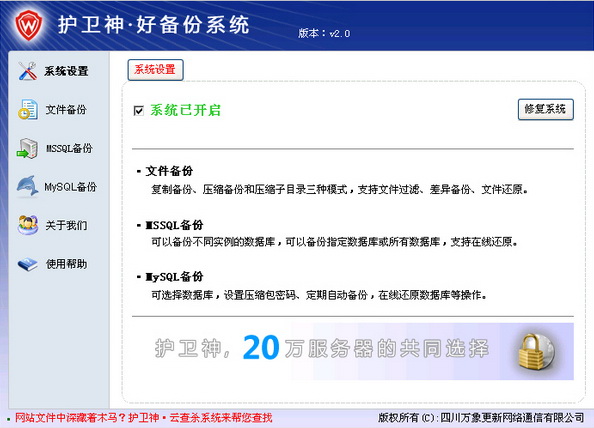Click the MySQL备份 dolphin icon
The image size is (594, 428).
(28, 186)
